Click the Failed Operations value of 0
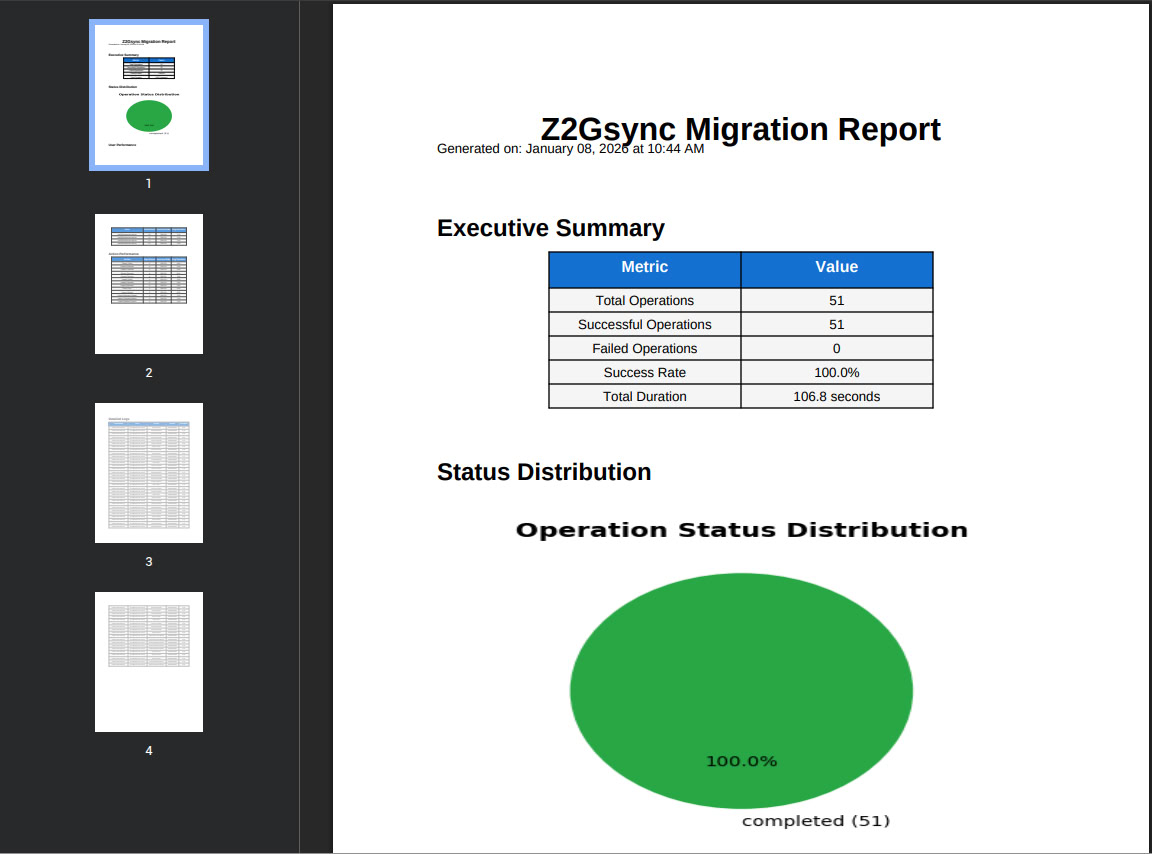 pyautogui.click(x=836, y=348)
